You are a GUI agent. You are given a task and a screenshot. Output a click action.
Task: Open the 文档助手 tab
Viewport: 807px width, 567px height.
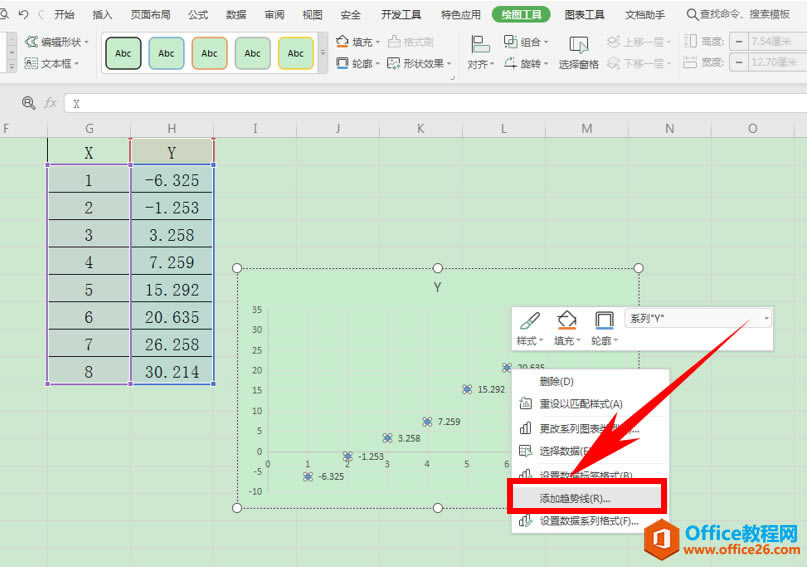pos(645,14)
